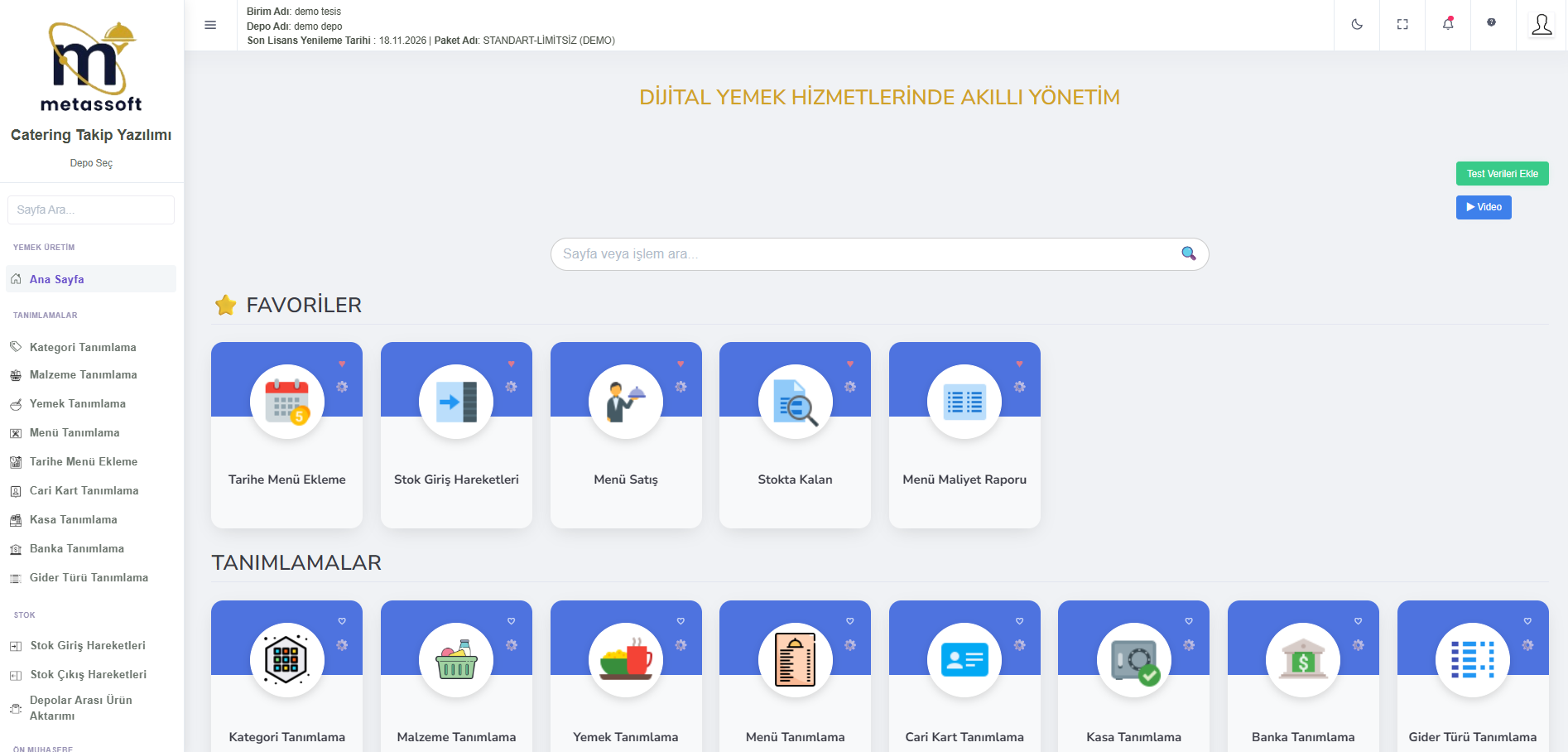Click the magnifier icon in the main search bar

[1188, 253]
